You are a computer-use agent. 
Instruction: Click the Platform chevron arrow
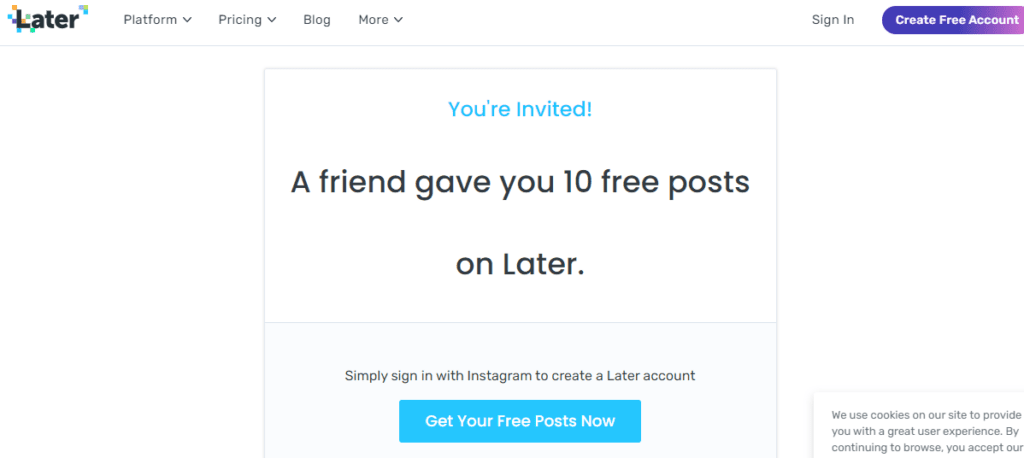coord(187,20)
